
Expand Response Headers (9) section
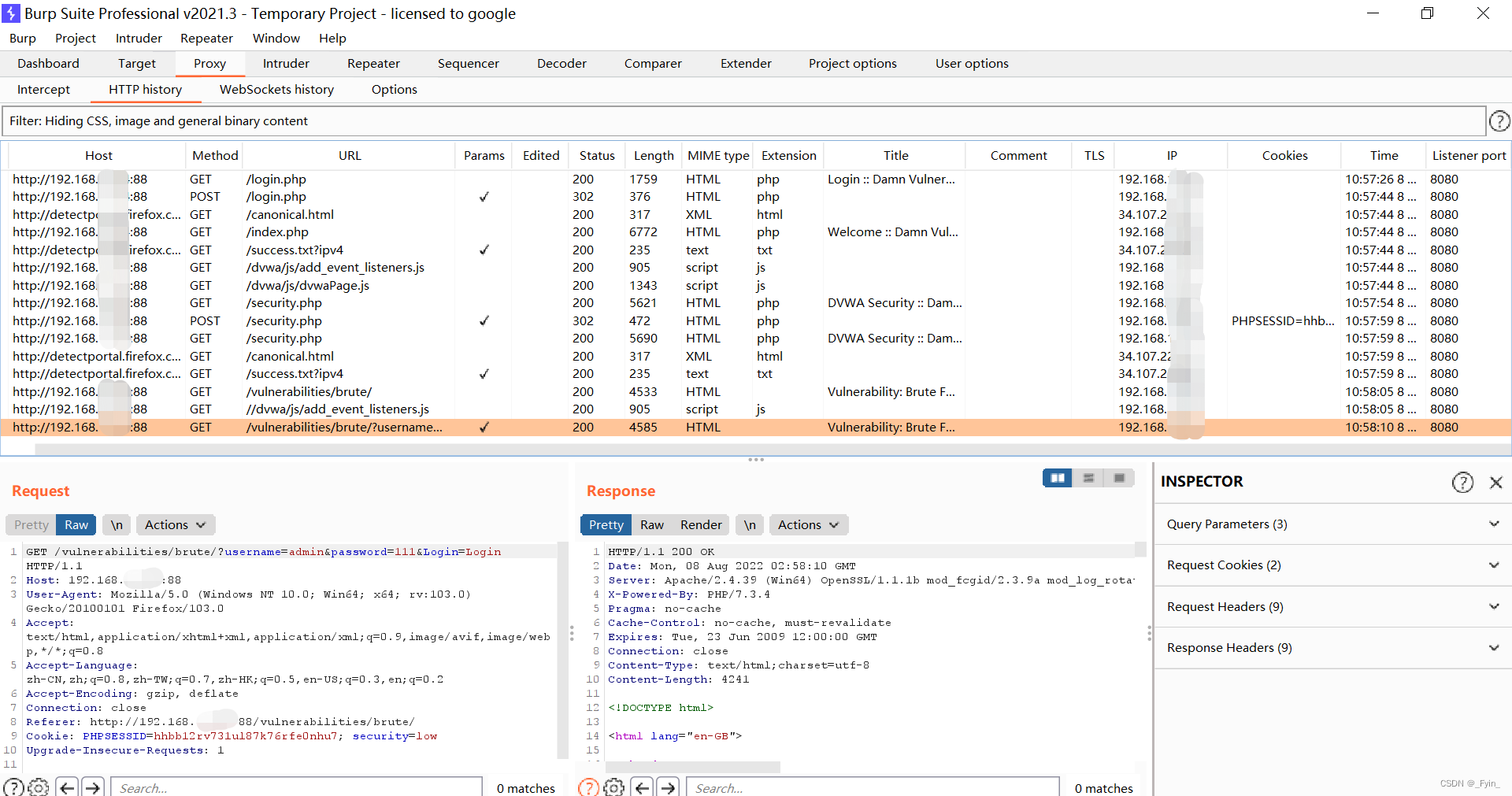click(1332, 647)
